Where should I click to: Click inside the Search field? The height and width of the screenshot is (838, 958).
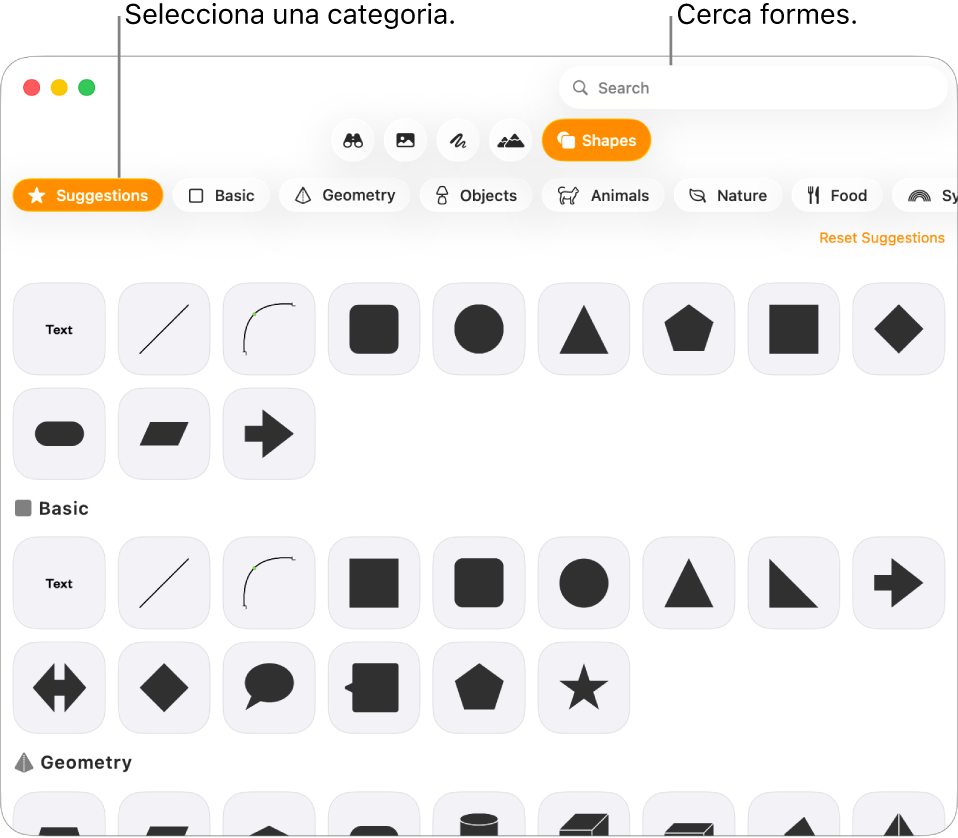pos(753,87)
